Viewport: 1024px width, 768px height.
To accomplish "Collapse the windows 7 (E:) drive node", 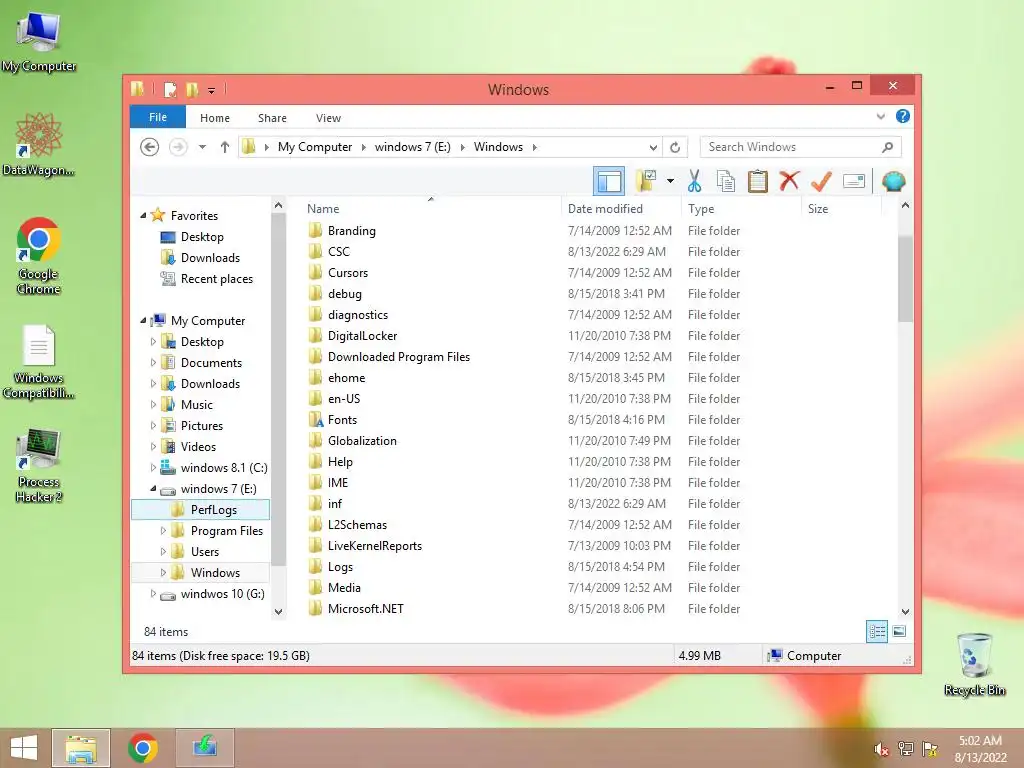I will pos(153,488).
